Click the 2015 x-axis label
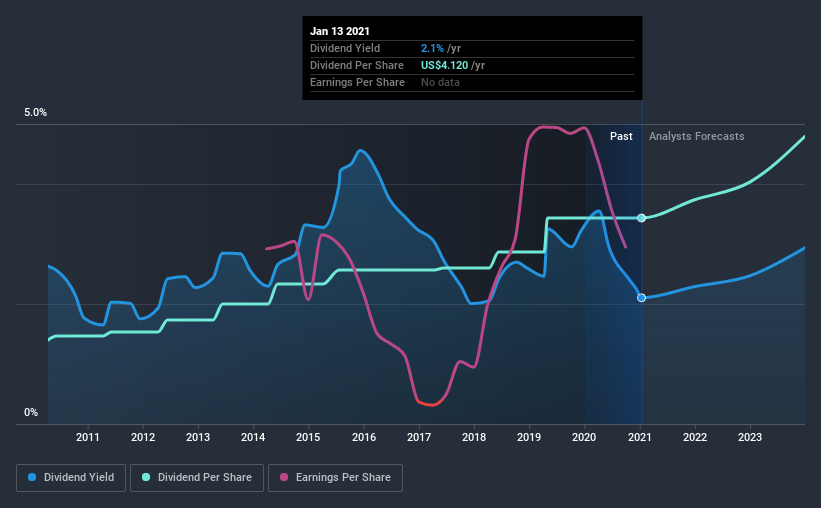This screenshot has width=821, height=508. [x=308, y=437]
